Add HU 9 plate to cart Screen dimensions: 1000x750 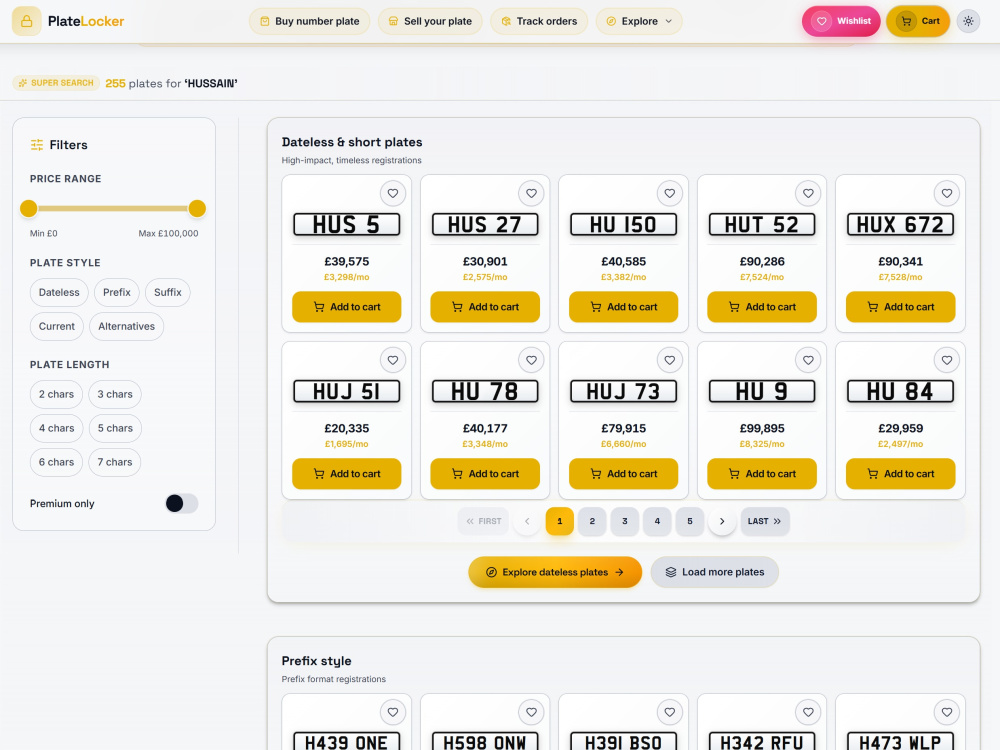[x=761, y=474]
